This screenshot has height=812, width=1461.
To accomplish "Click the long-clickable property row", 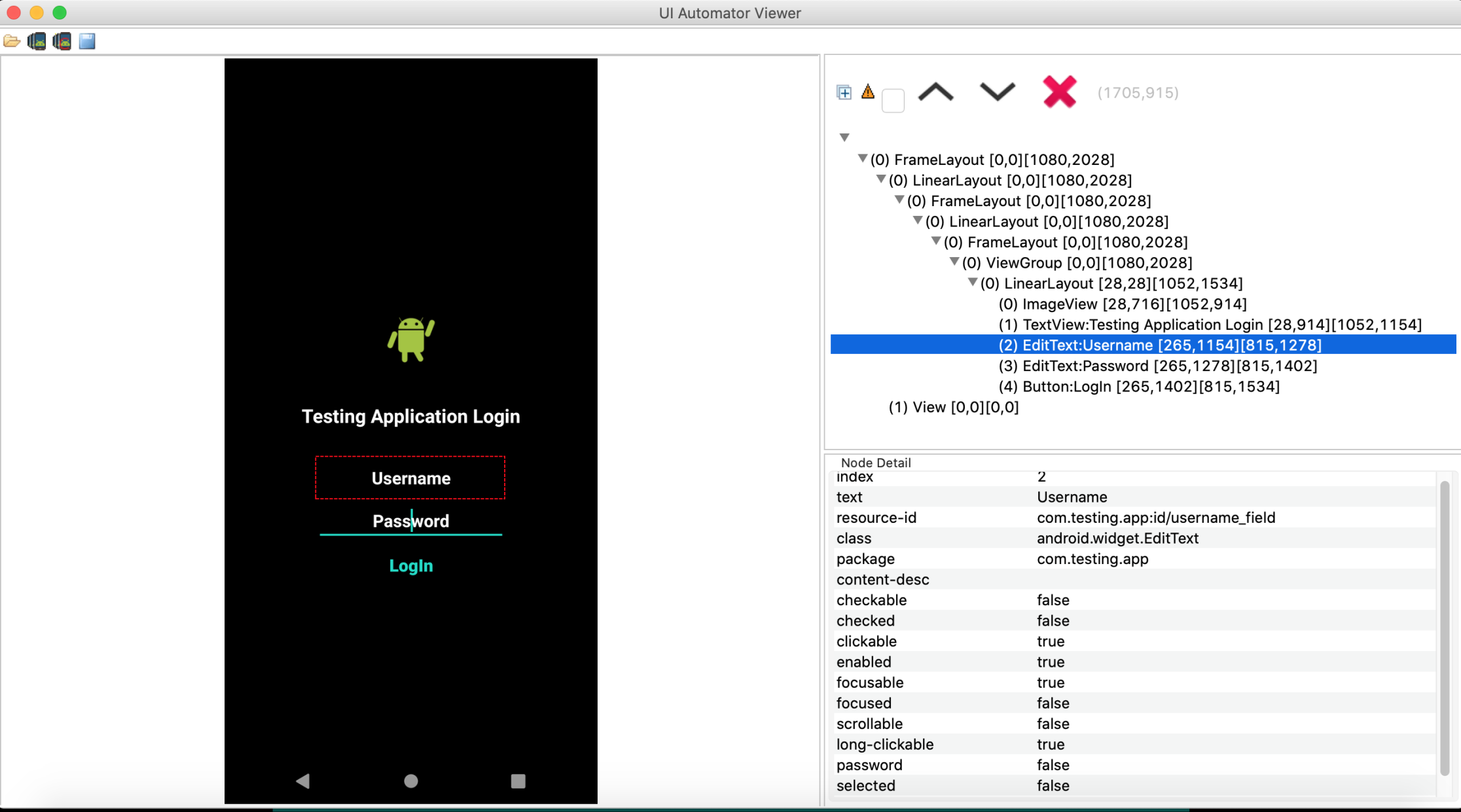I will point(1134,745).
